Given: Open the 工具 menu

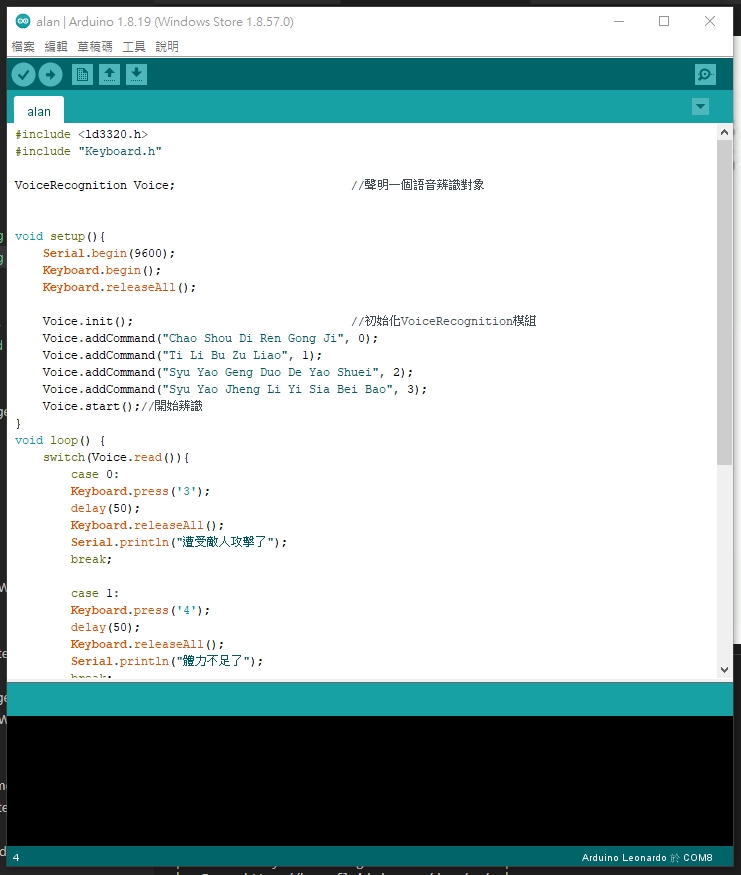Looking at the screenshot, I should (x=134, y=46).
